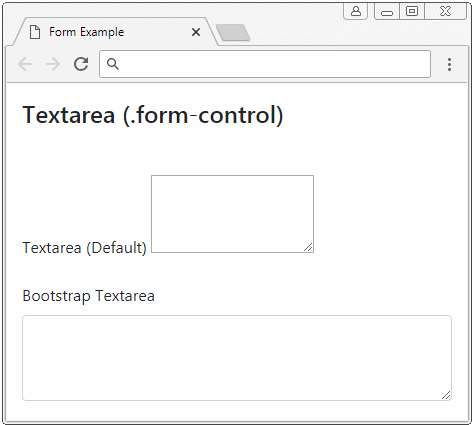Open the three-dot browser menu
The width and height of the screenshot is (473, 425).
449,64
